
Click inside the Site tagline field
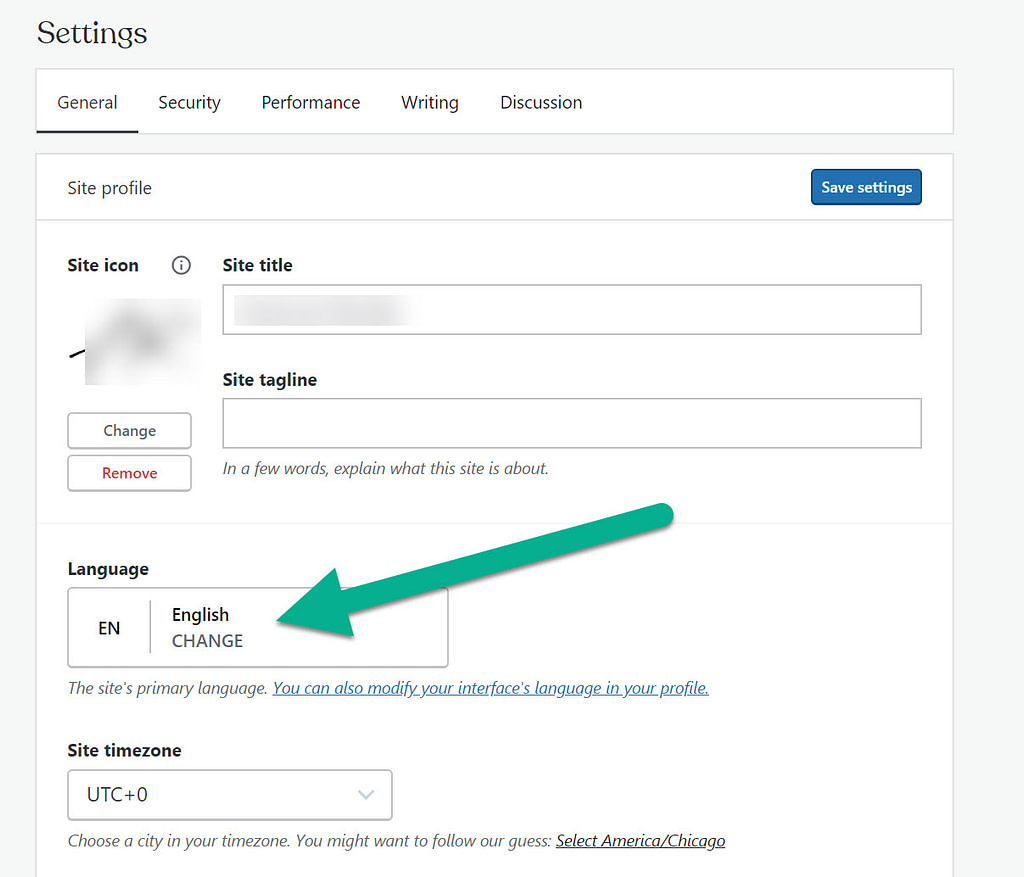pyautogui.click(x=570, y=423)
